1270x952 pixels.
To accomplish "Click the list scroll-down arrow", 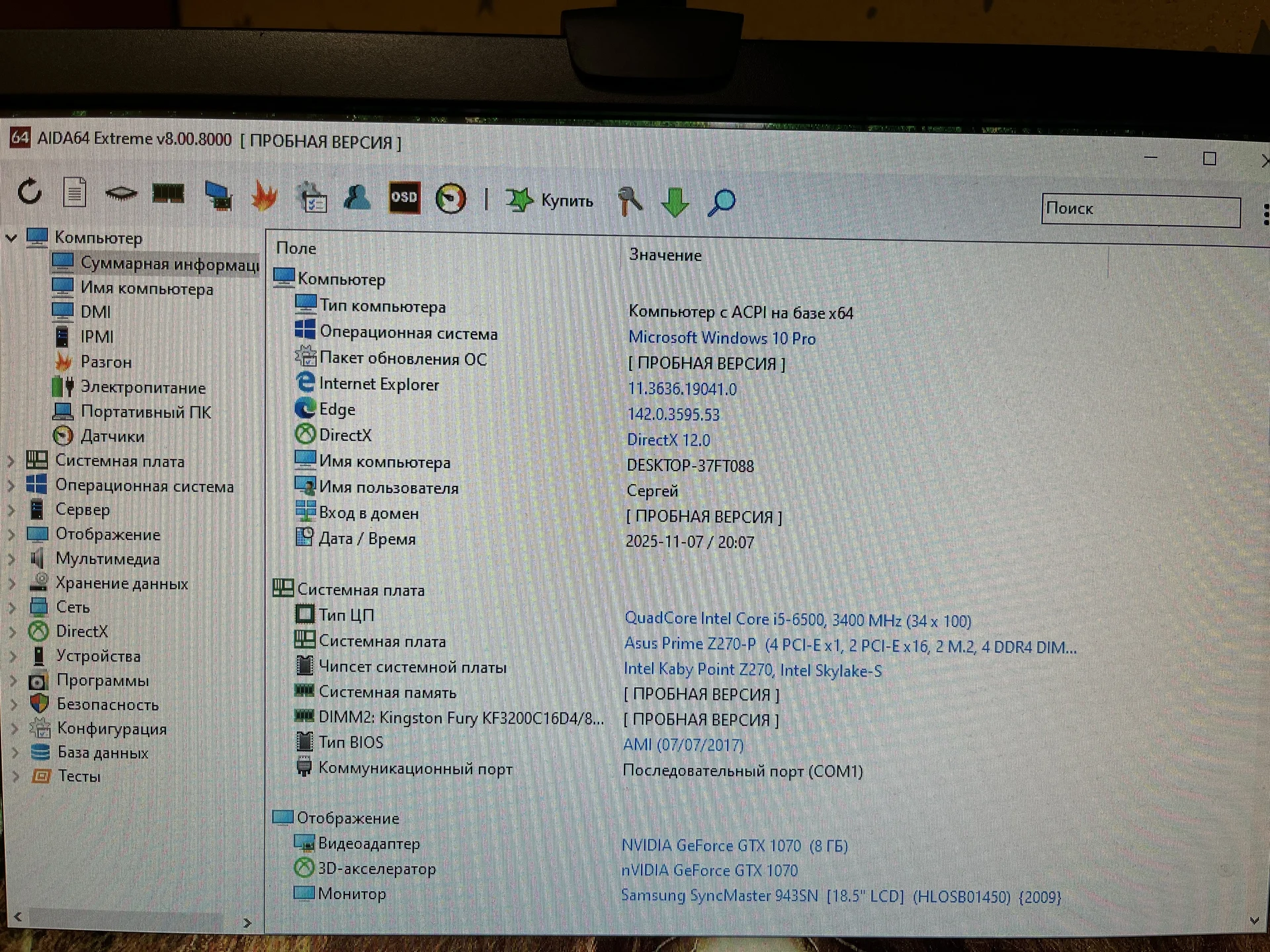I will point(1255,920).
